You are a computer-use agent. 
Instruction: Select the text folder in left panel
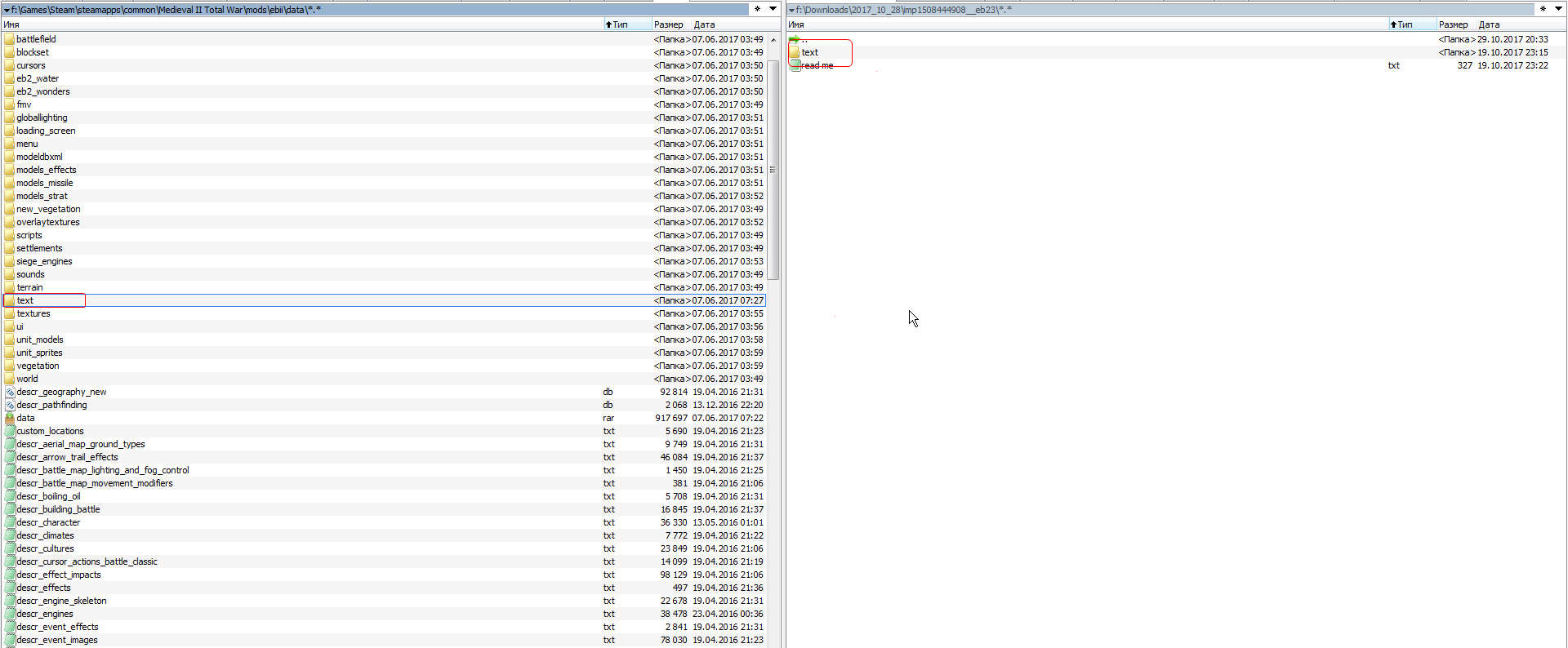pyautogui.click(x=25, y=300)
